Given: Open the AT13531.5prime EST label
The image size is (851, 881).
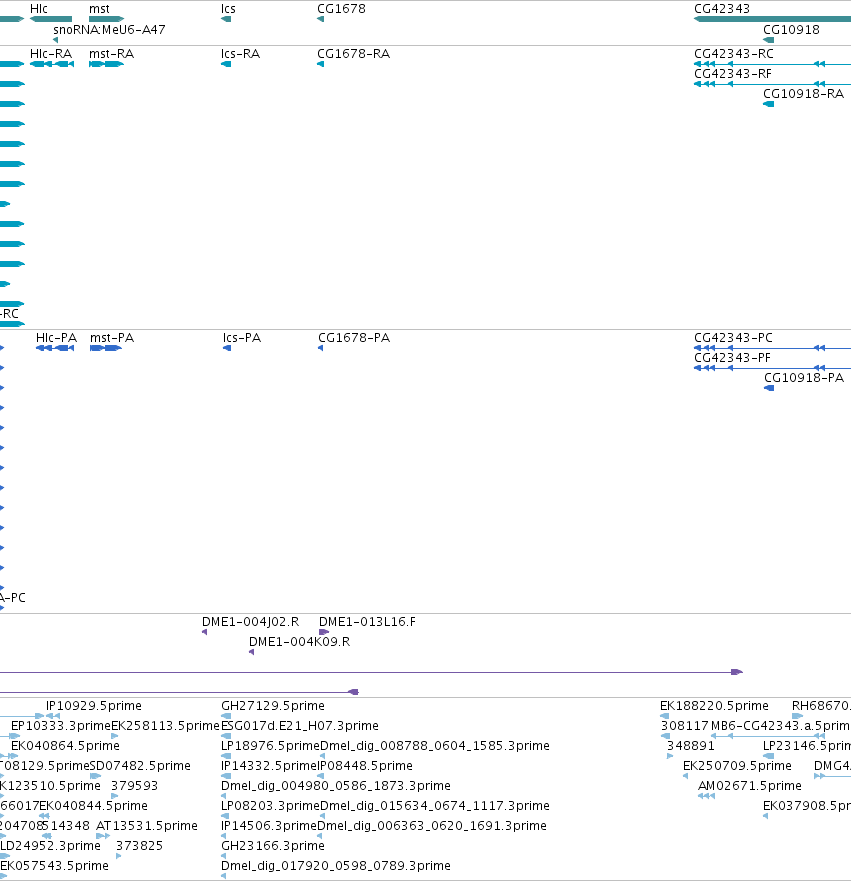Looking at the screenshot, I should click(147, 826).
